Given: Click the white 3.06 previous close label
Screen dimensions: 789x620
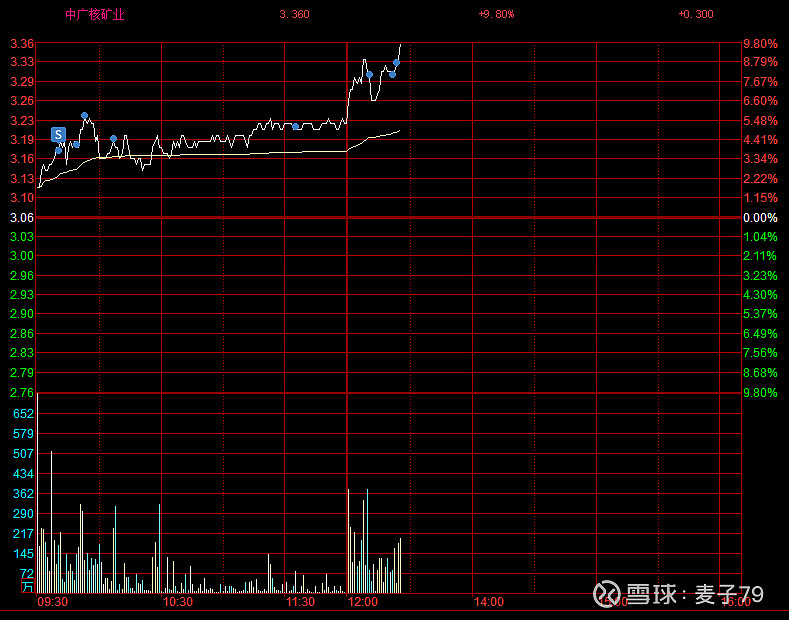Looking at the screenshot, I should tap(22, 217).
